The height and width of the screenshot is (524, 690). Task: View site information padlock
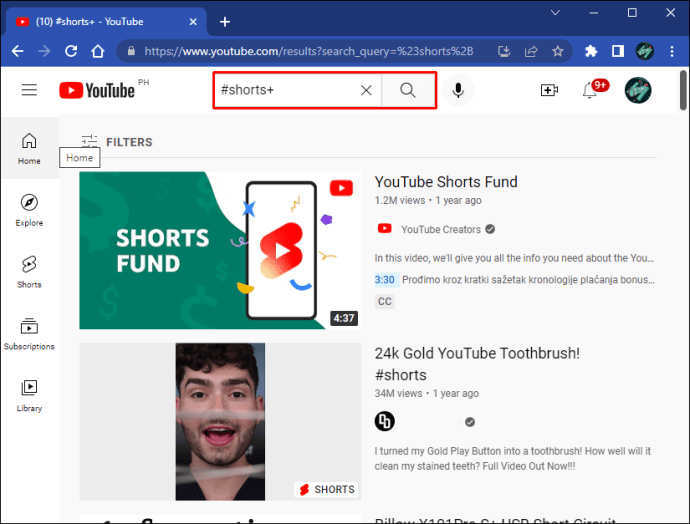pyautogui.click(x=131, y=51)
